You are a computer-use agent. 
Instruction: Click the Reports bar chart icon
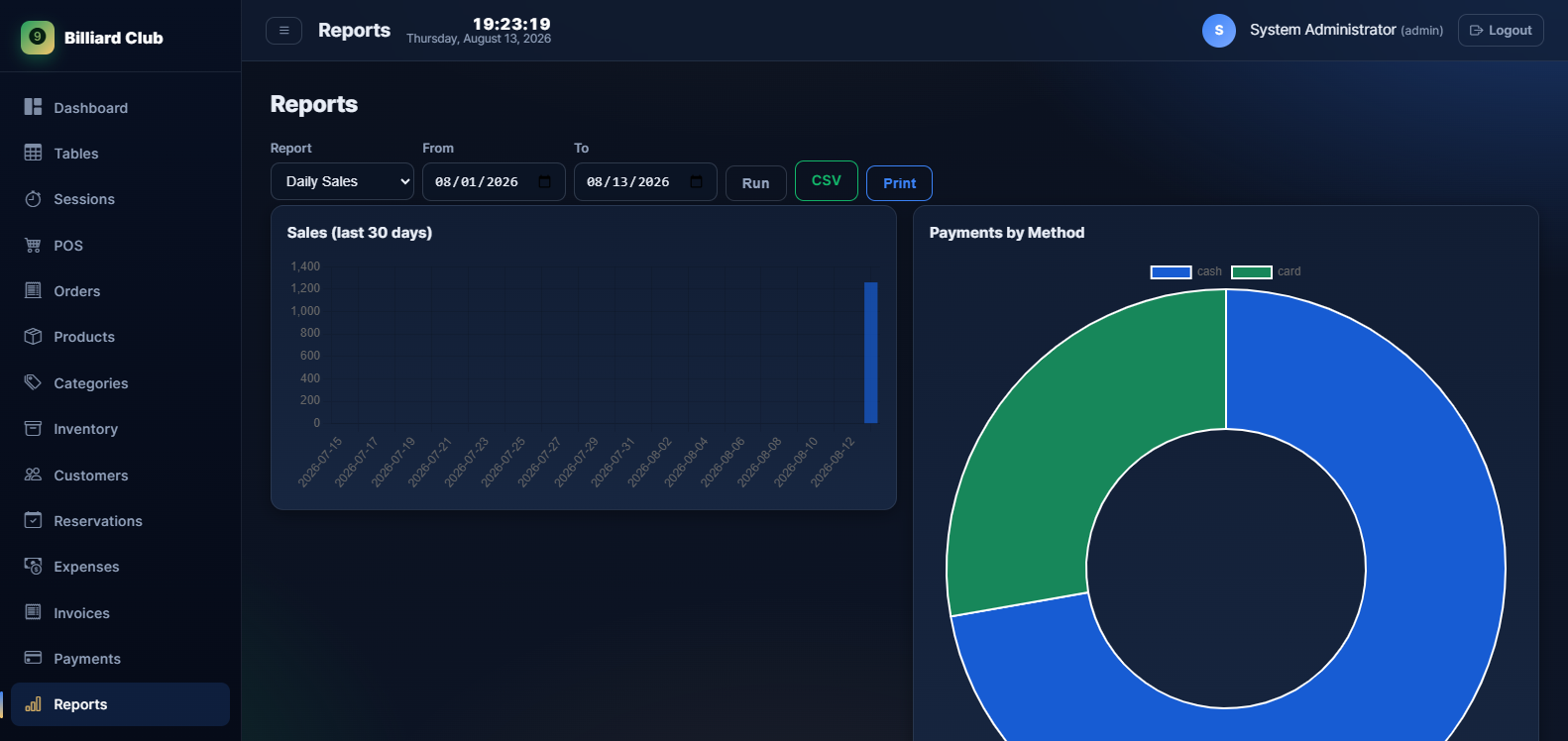tap(33, 704)
